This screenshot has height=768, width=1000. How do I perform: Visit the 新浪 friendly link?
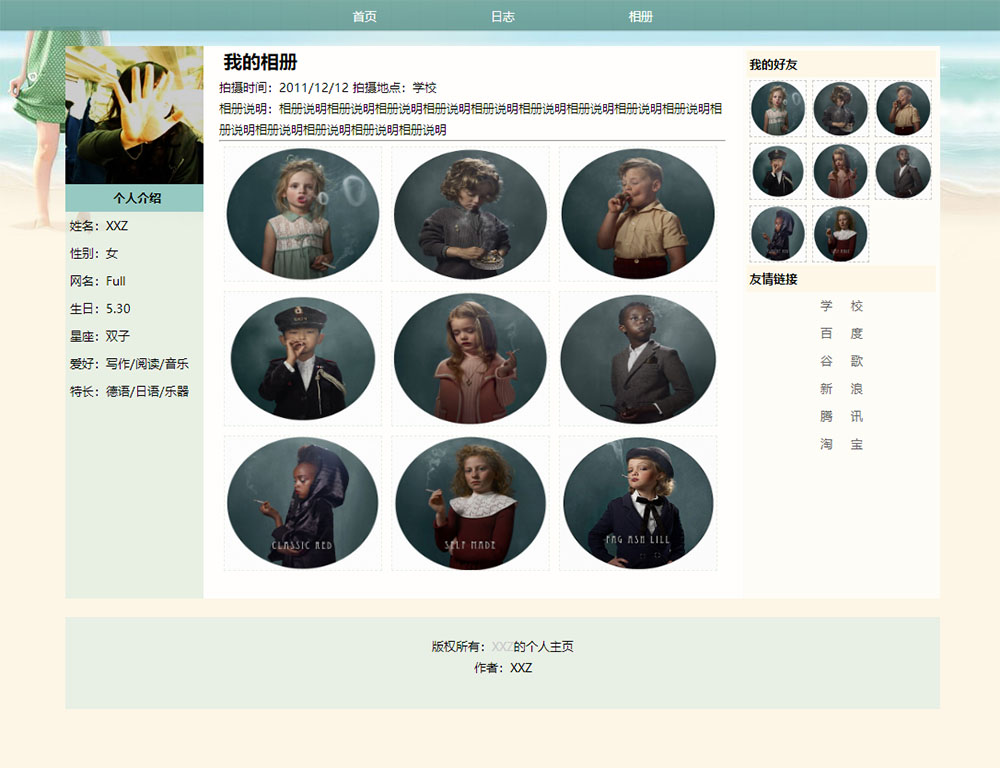(x=841, y=389)
